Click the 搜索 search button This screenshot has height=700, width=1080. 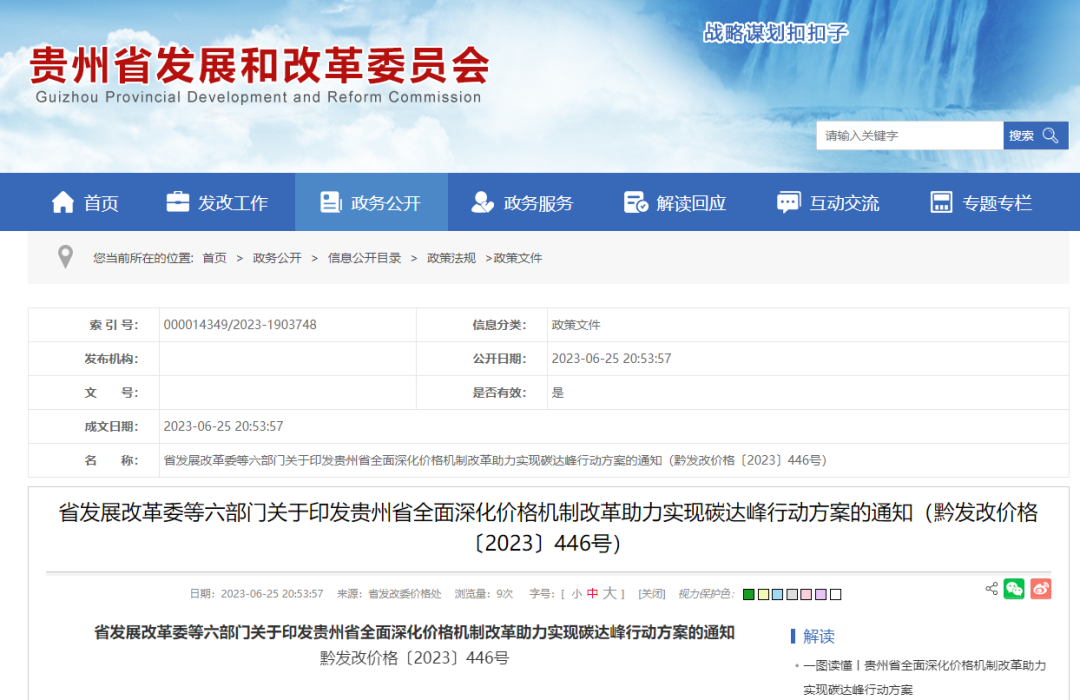point(1035,136)
